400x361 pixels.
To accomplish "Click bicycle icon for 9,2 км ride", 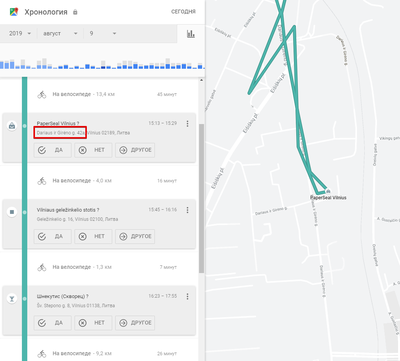I will pos(42,353).
